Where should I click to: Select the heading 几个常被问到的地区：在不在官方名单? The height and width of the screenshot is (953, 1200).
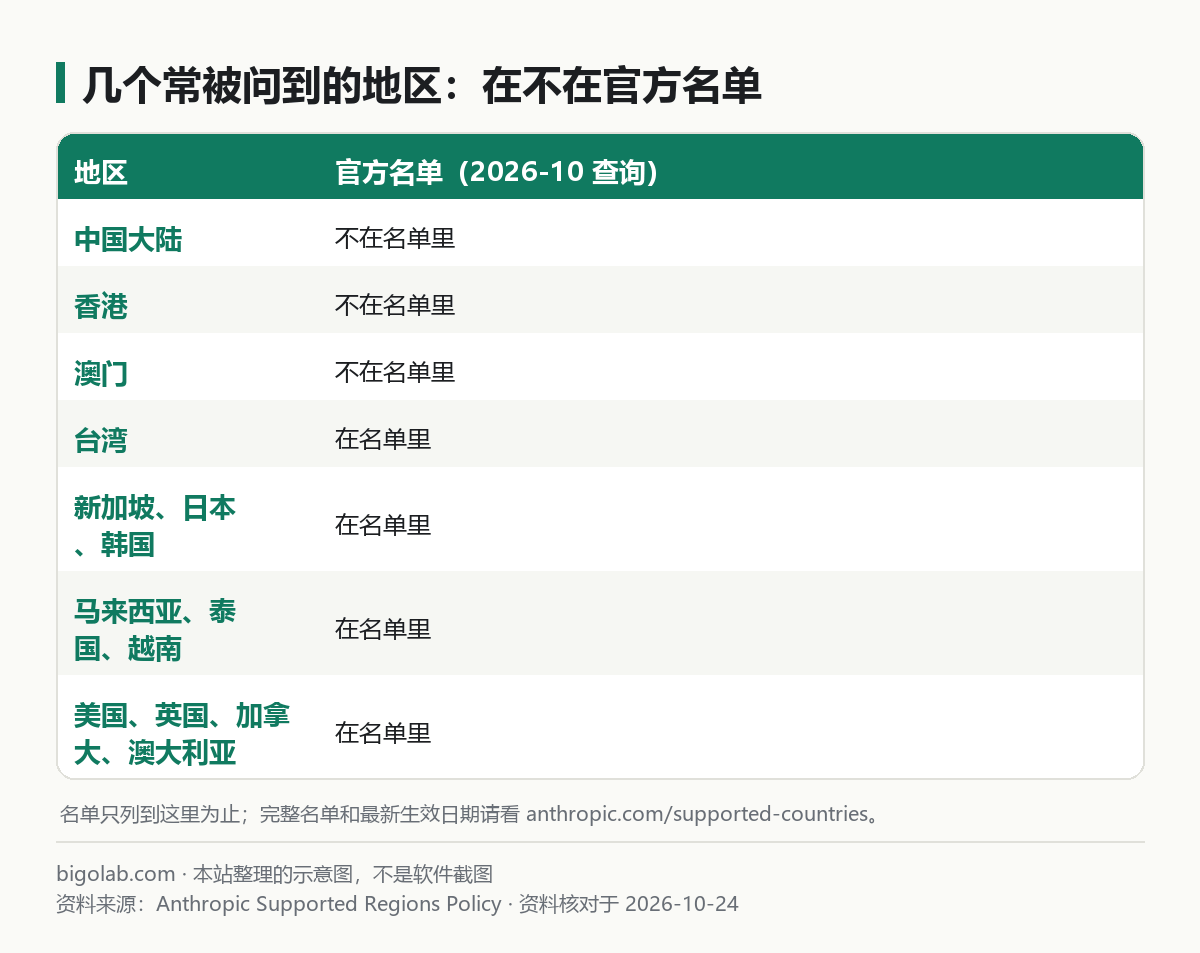[421, 85]
